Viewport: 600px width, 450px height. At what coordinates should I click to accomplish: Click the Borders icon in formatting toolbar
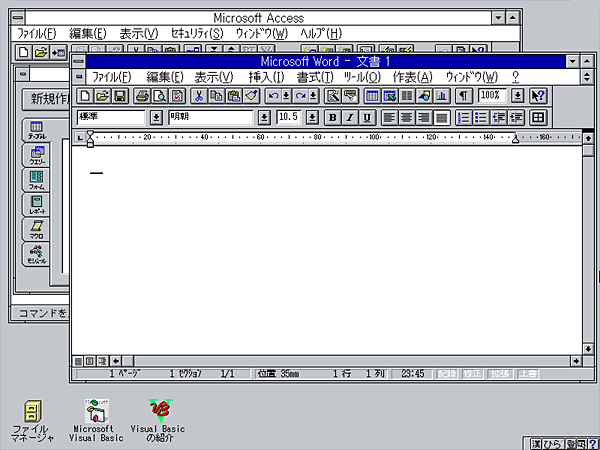click(x=538, y=118)
